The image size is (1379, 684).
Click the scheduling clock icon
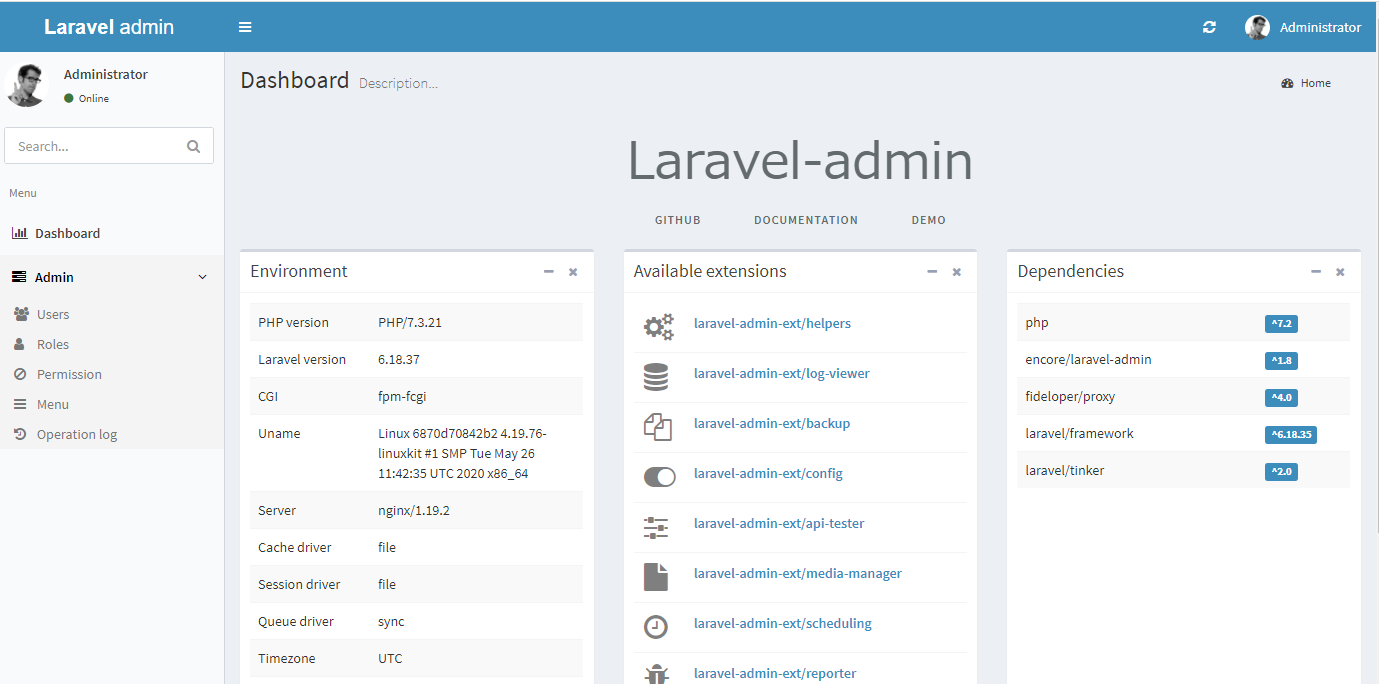(x=655, y=627)
